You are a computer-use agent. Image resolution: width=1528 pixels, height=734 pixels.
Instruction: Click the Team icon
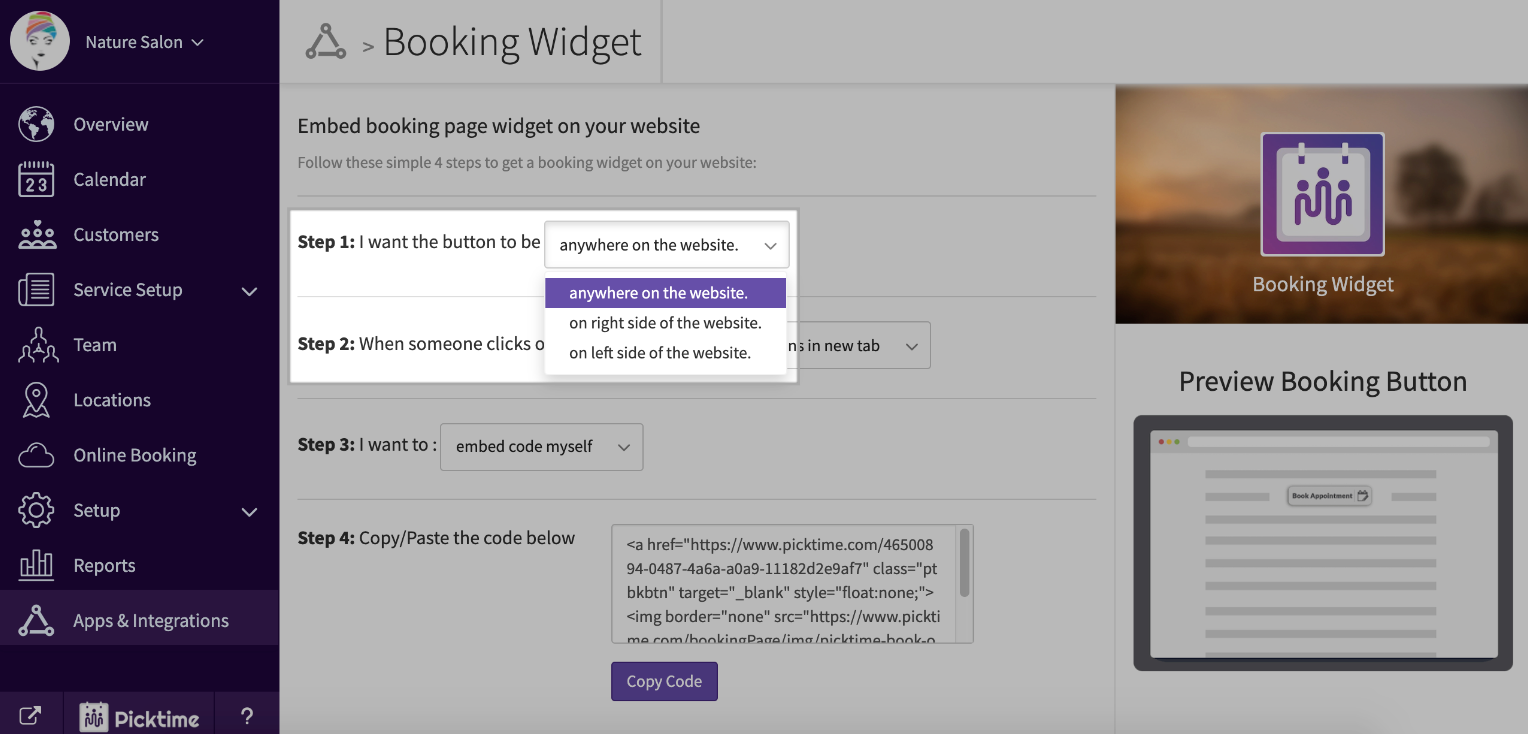pos(36,345)
